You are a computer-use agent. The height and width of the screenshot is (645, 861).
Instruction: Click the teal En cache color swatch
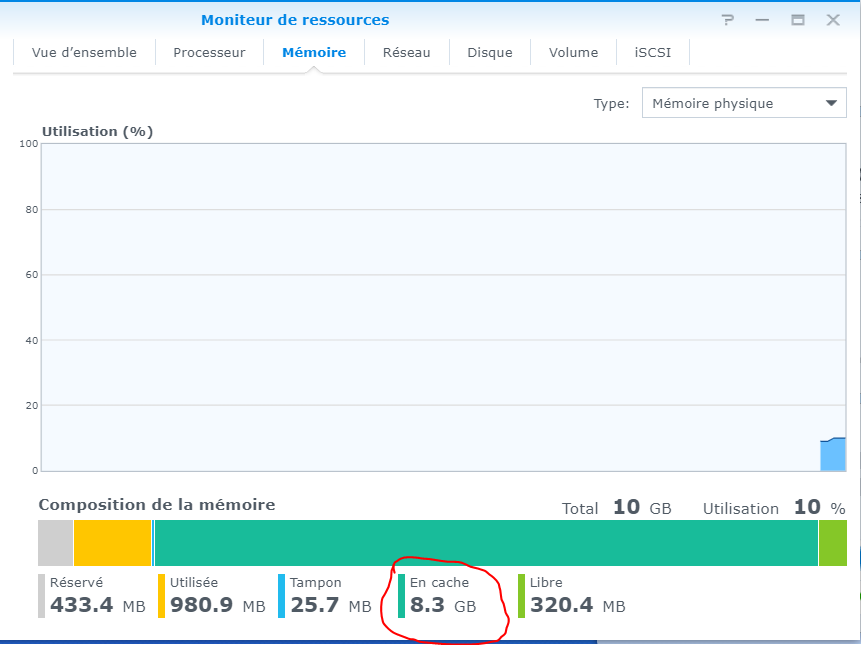pos(402,595)
